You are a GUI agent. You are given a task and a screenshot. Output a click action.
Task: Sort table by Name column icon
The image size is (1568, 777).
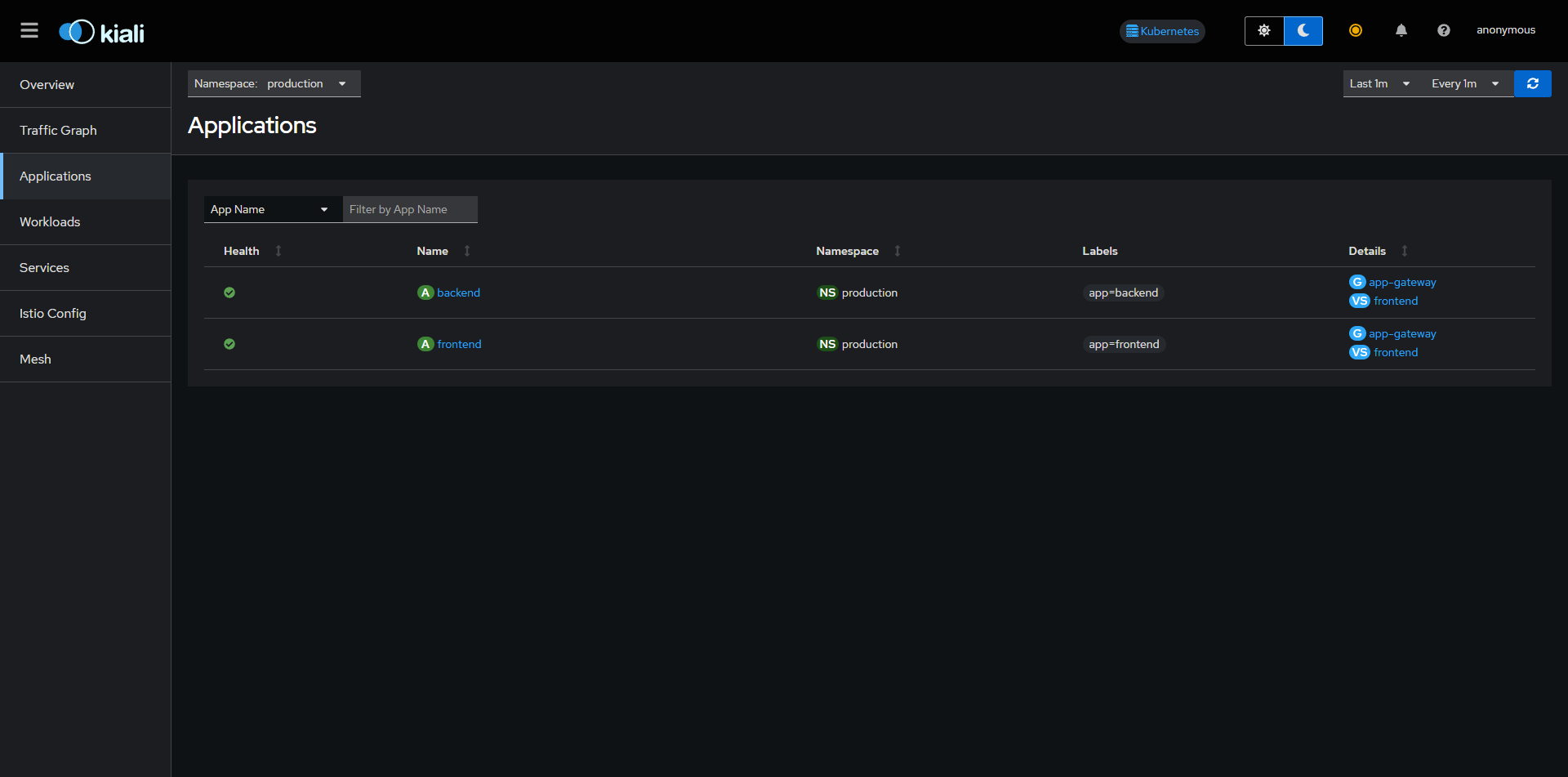(467, 252)
